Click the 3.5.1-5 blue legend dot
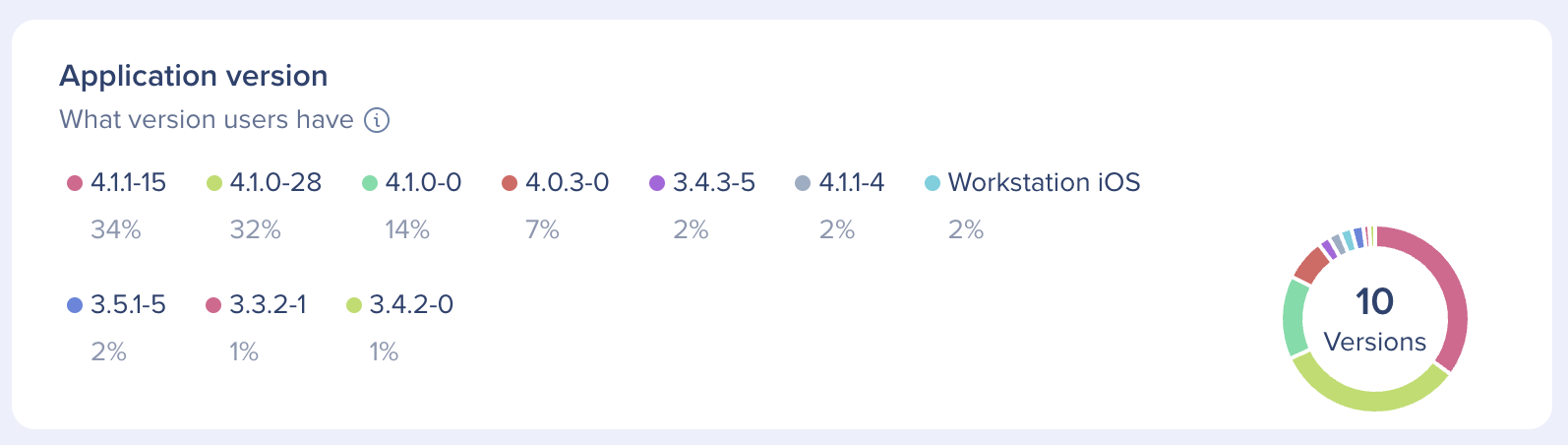 coord(74,305)
